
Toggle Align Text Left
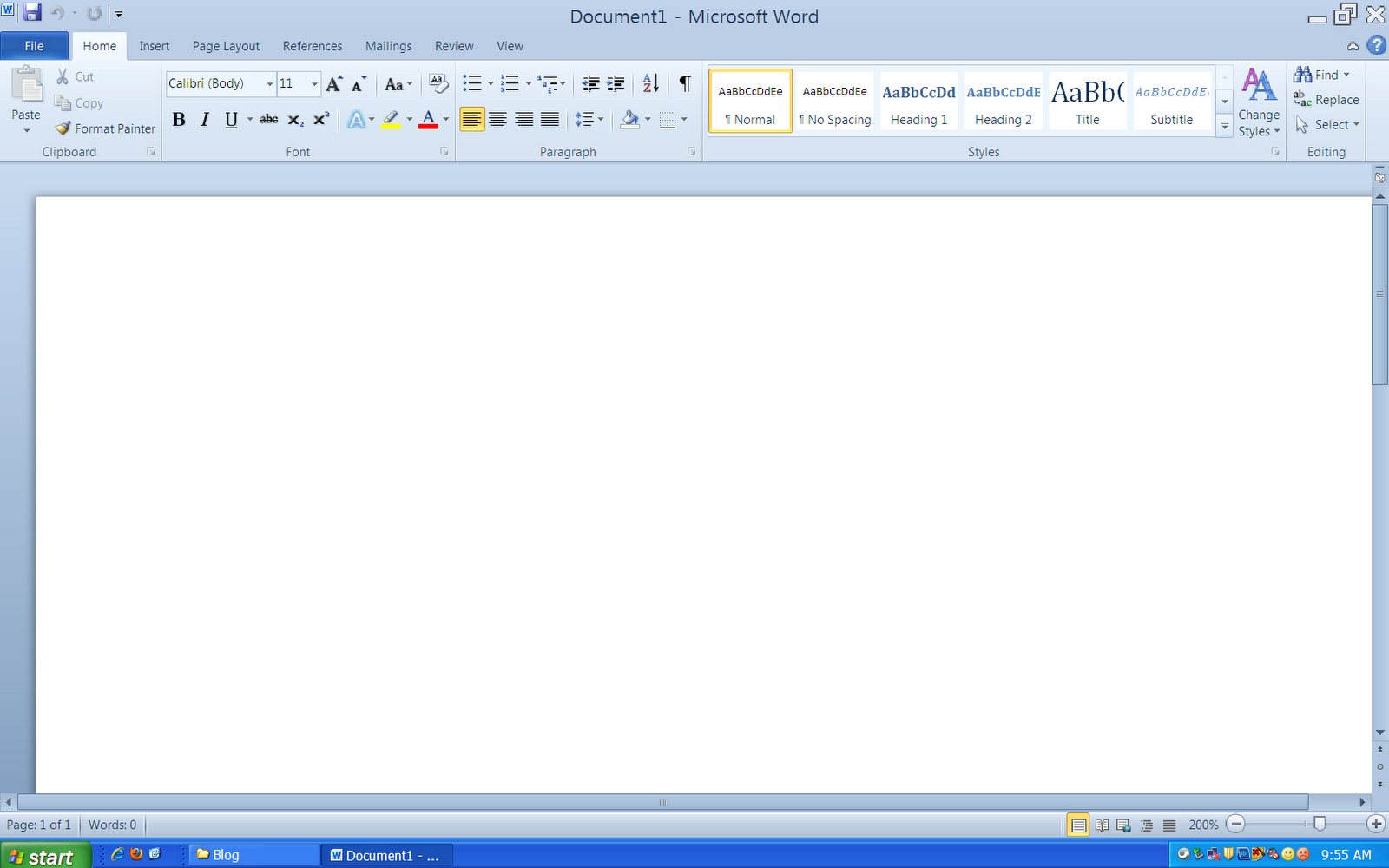point(471,120)
